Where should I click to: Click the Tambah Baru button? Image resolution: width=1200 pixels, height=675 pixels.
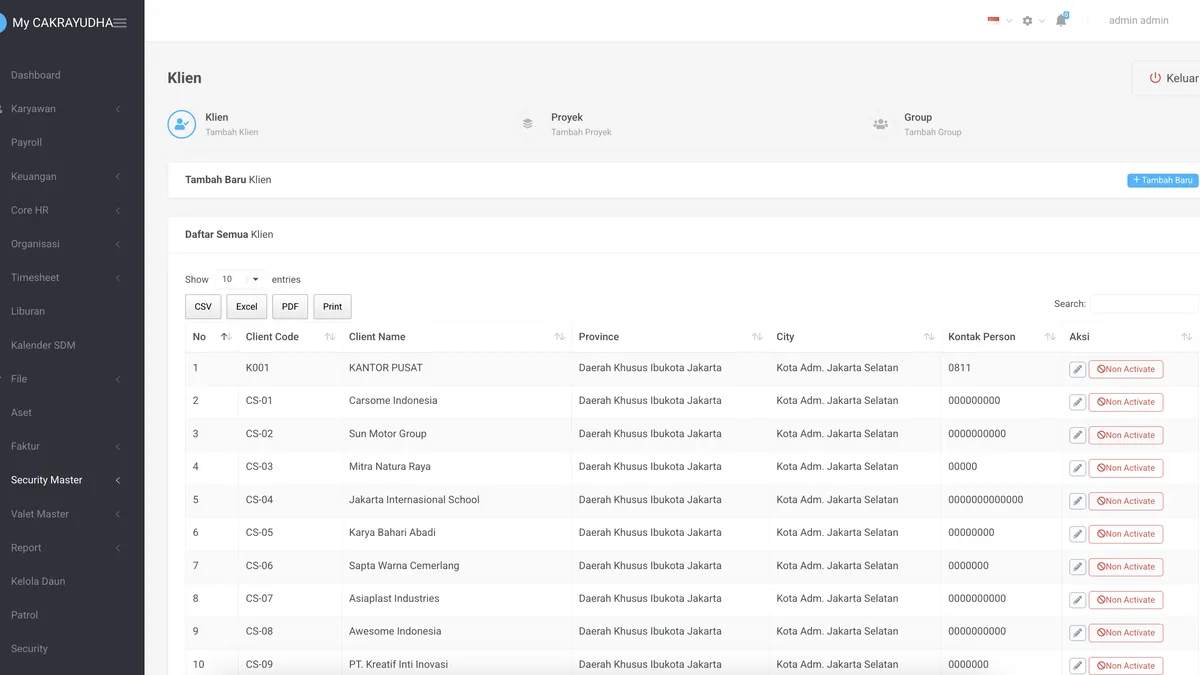tap(1162, 180)
